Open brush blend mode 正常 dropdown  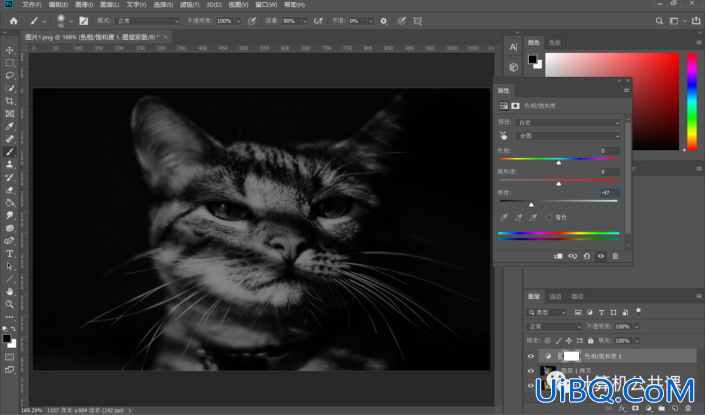147,21
